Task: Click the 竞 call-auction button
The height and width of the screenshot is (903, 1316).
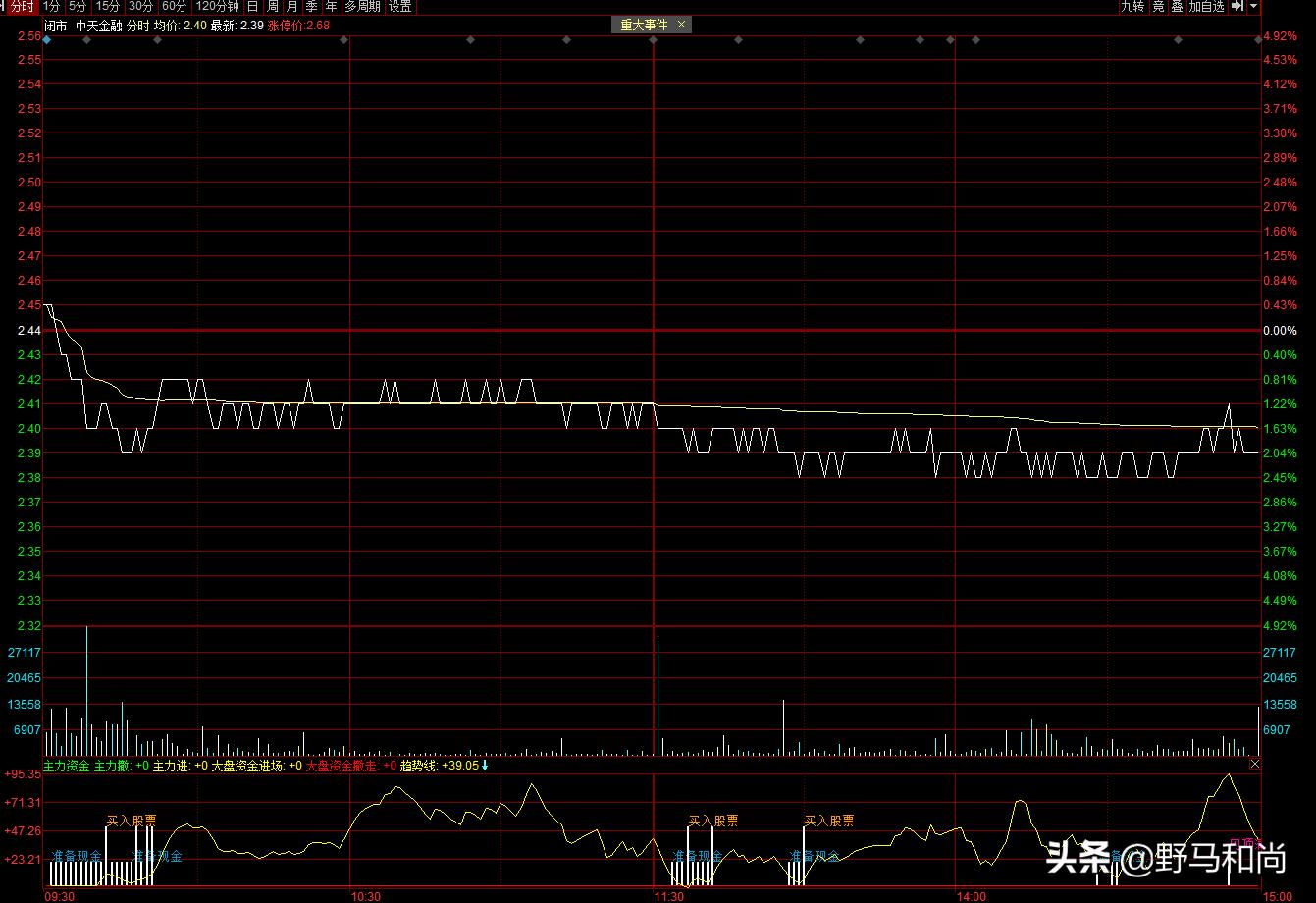Action: (1158, 7)
